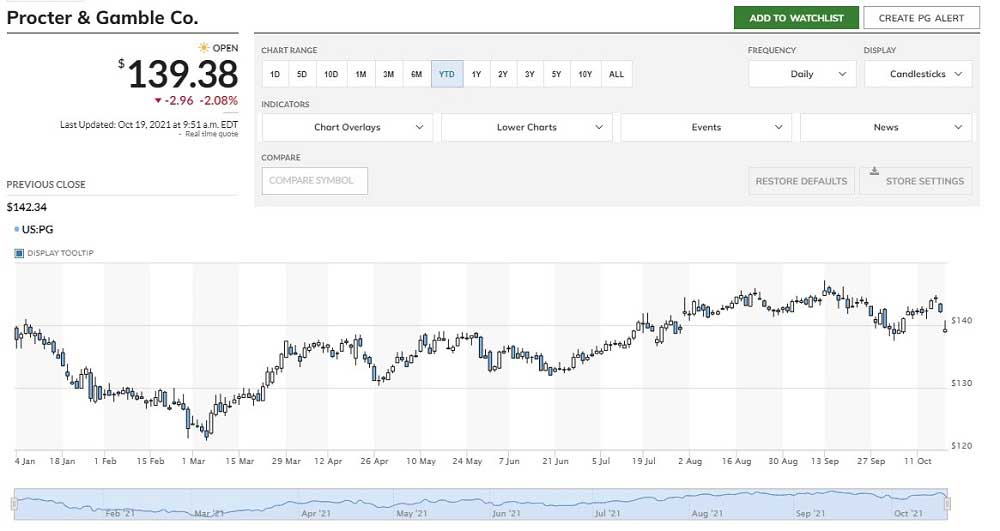Click Oct '21 on the overview timeline
The height and width of the screenshot is (531, 1000).
[x=908, y=513]
